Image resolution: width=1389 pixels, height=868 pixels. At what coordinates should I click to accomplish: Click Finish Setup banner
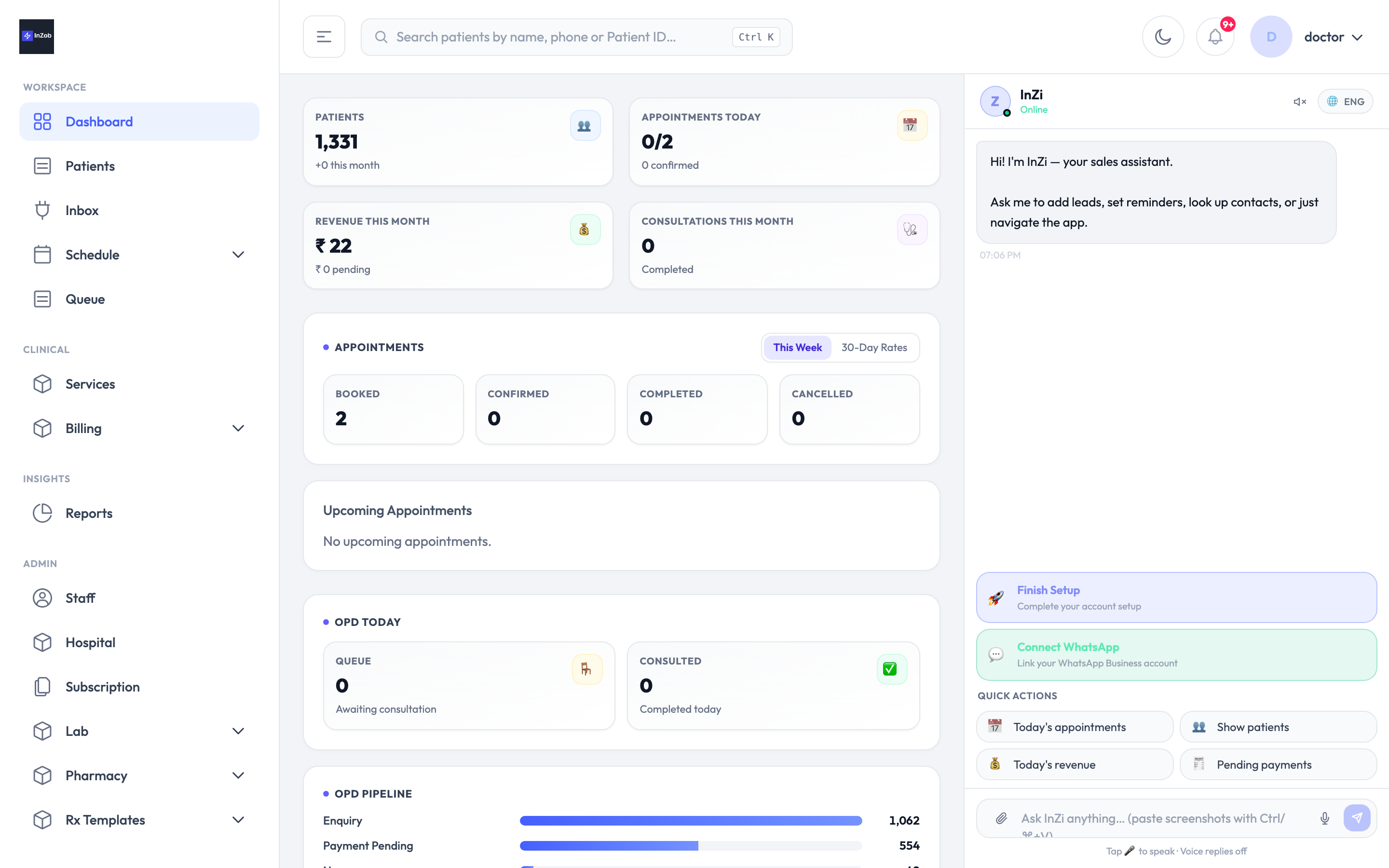1176,597
